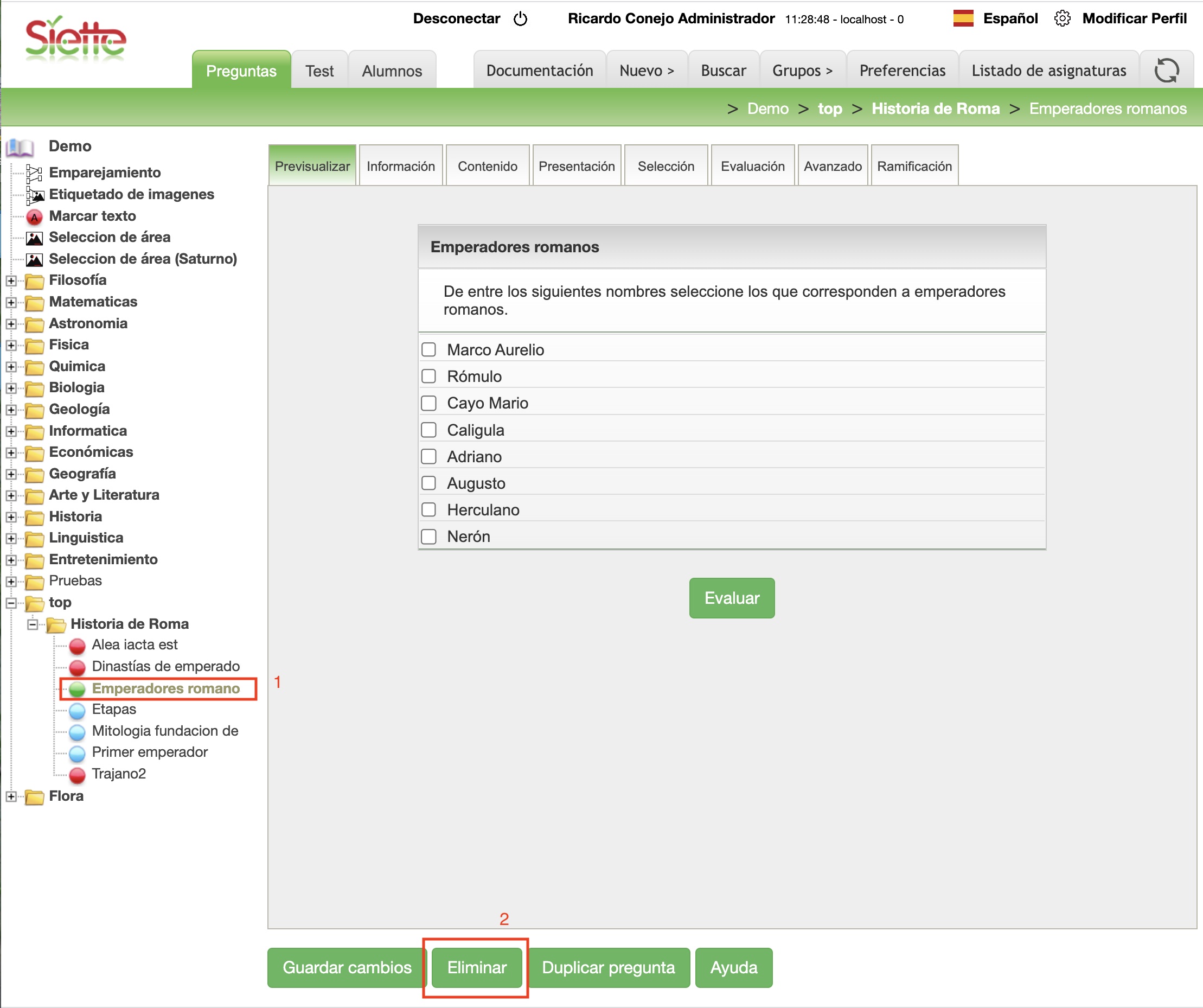This screenshot has width=1203, height=1008.
Task: Expand the Flora folder node
Action: [11, 796]
